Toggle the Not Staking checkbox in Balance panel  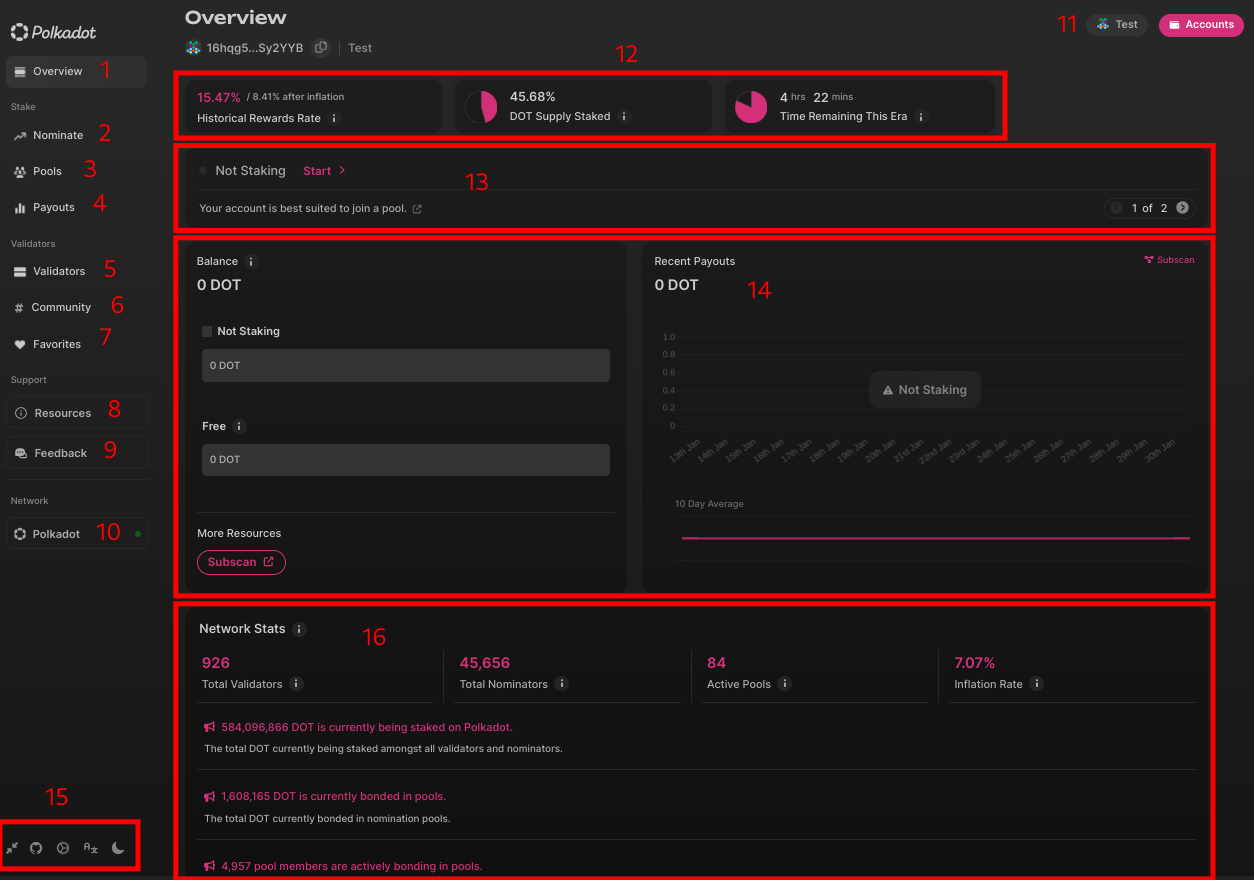207,330
